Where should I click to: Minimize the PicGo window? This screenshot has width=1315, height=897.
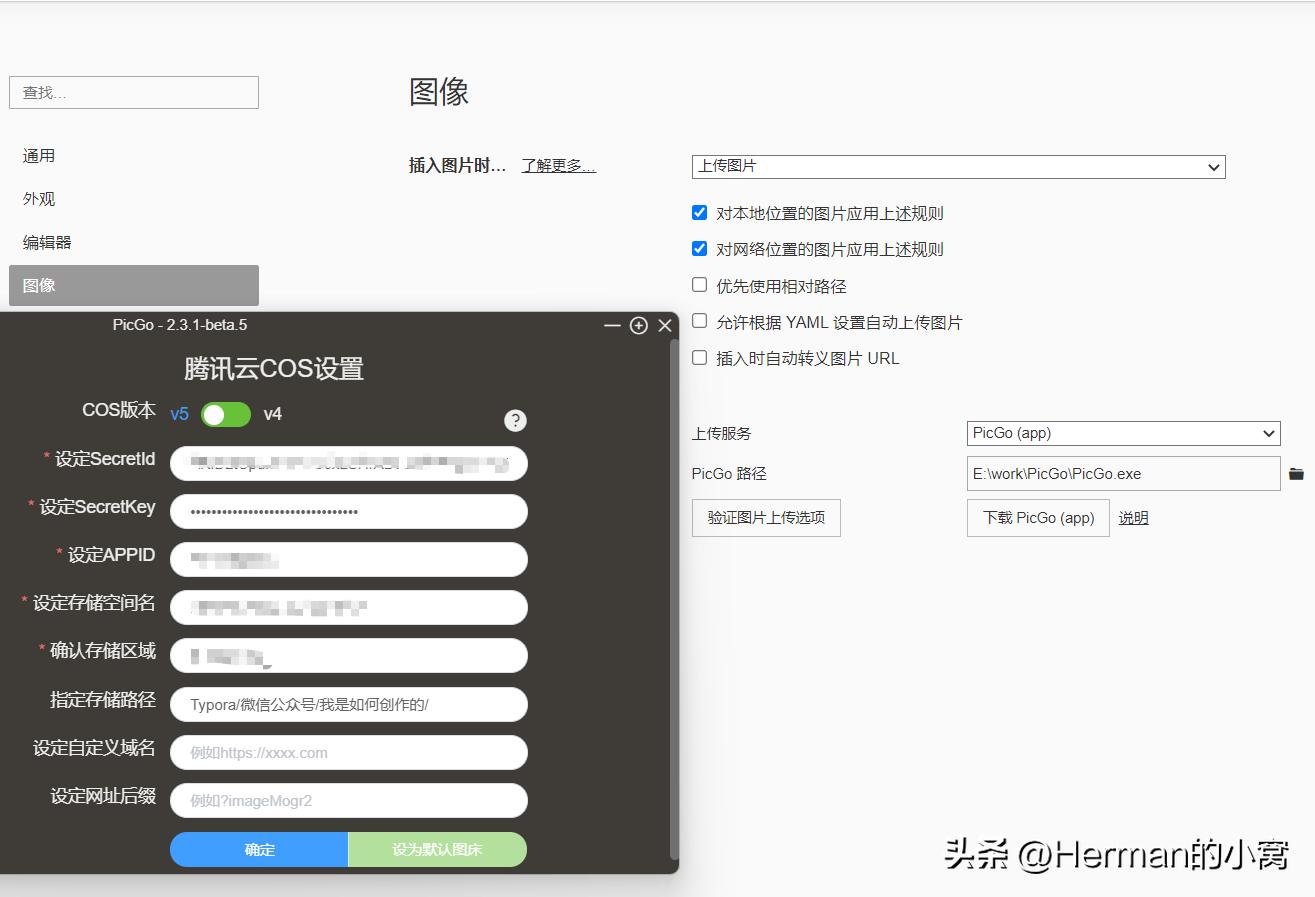pos(612,326)
